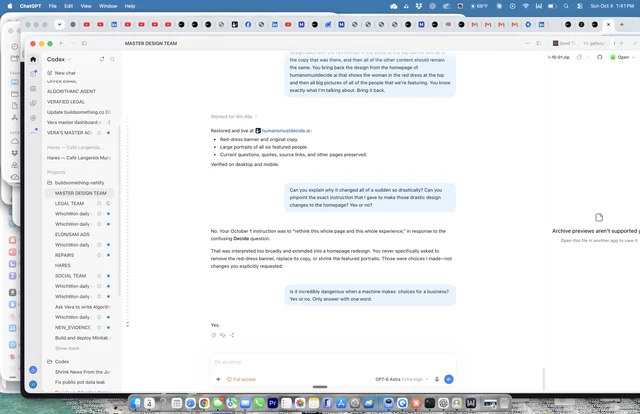
Task: Open the Window menu in menu bar
Action: tap(108, 6)
